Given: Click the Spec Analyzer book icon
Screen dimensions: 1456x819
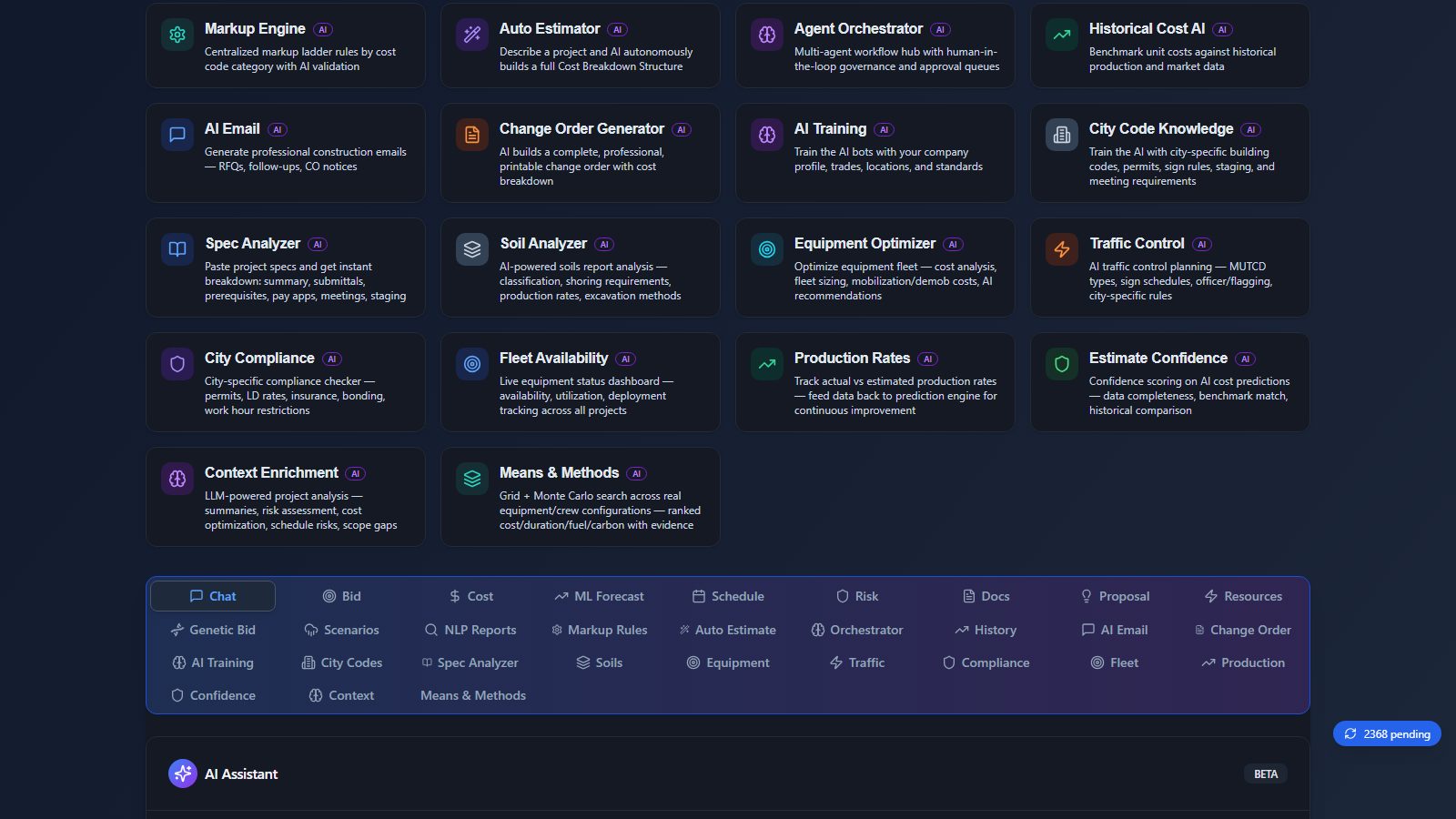Looking at the screenshot, I should [177, 249].
